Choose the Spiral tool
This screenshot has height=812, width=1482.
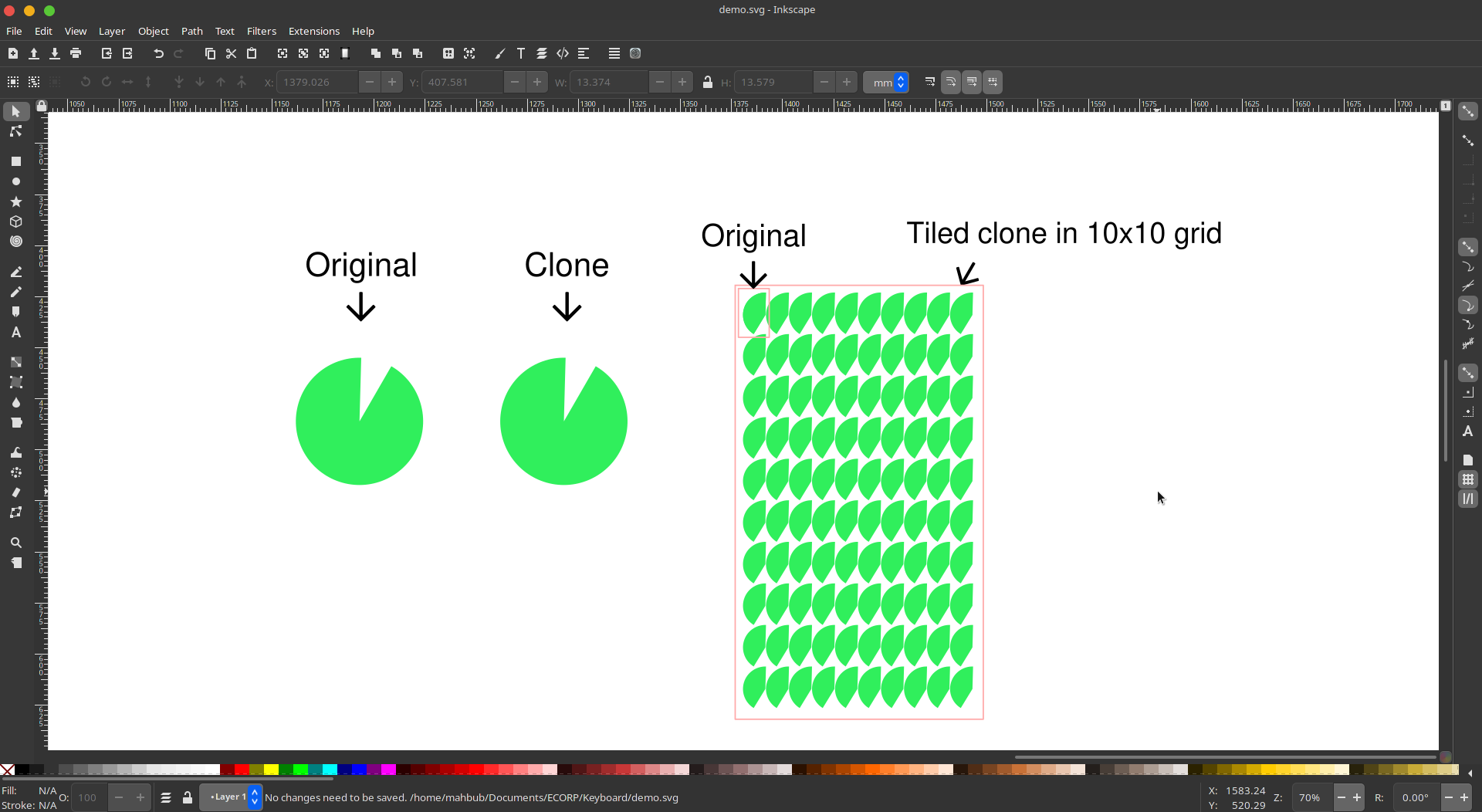15,242
